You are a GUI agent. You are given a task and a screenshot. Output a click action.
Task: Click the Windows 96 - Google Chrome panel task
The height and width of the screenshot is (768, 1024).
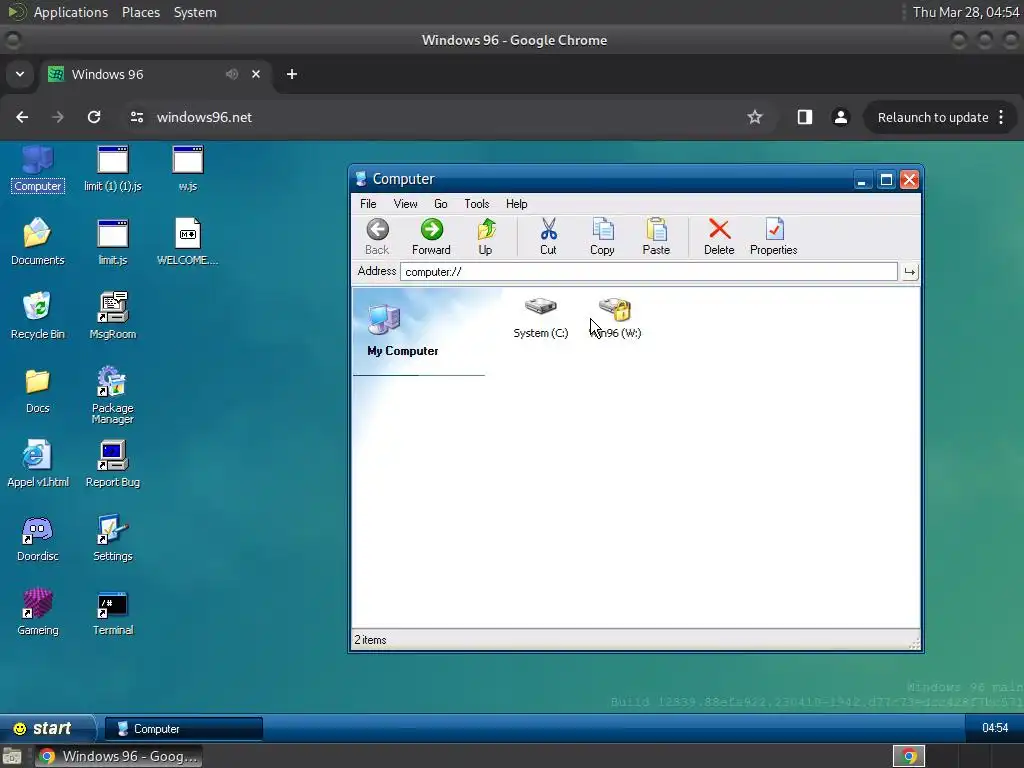point(118,756)
